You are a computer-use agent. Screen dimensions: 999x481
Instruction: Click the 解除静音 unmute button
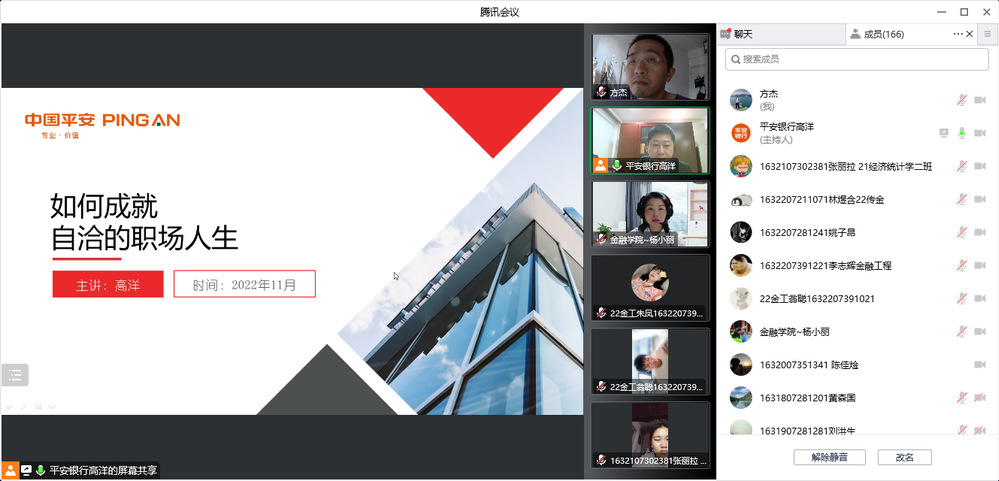(x=830, y=457)
